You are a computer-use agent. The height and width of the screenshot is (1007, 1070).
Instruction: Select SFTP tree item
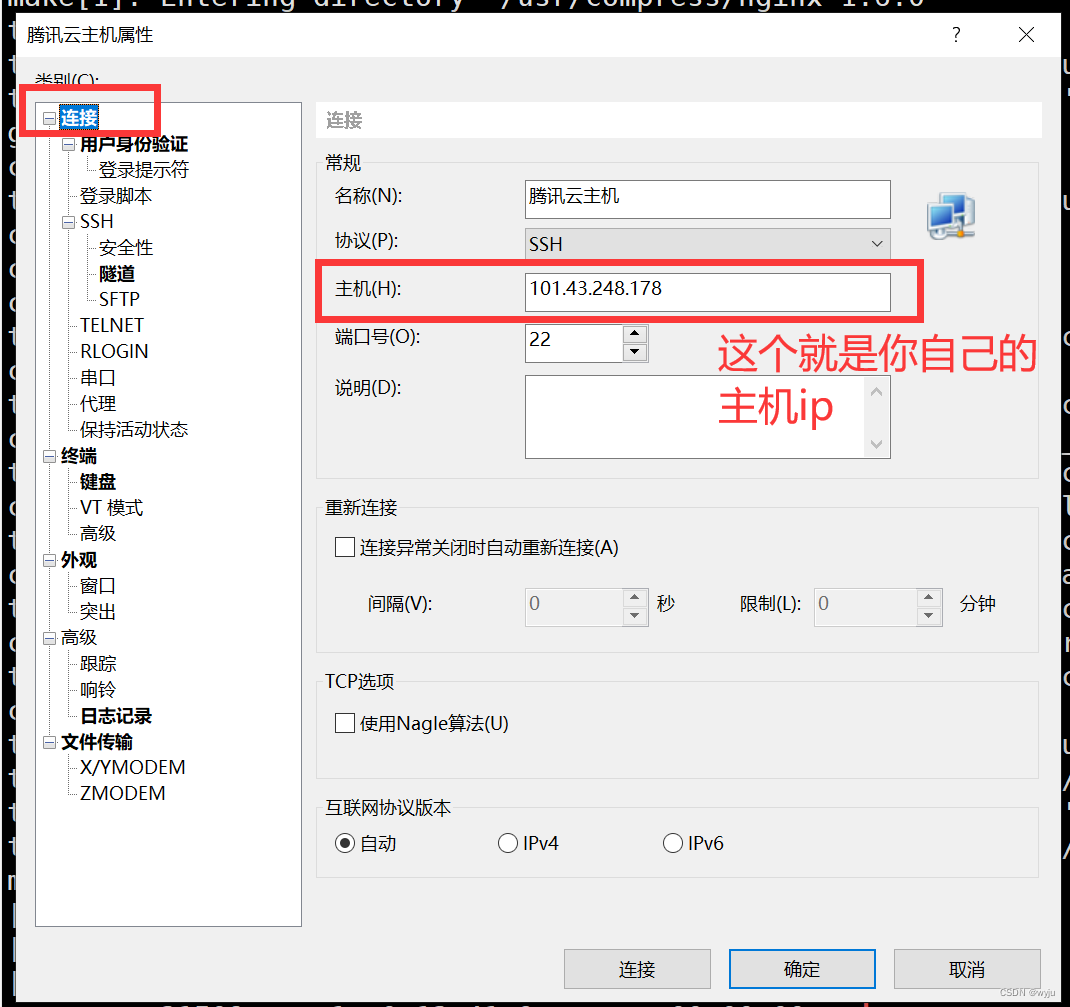coord(119,300)
